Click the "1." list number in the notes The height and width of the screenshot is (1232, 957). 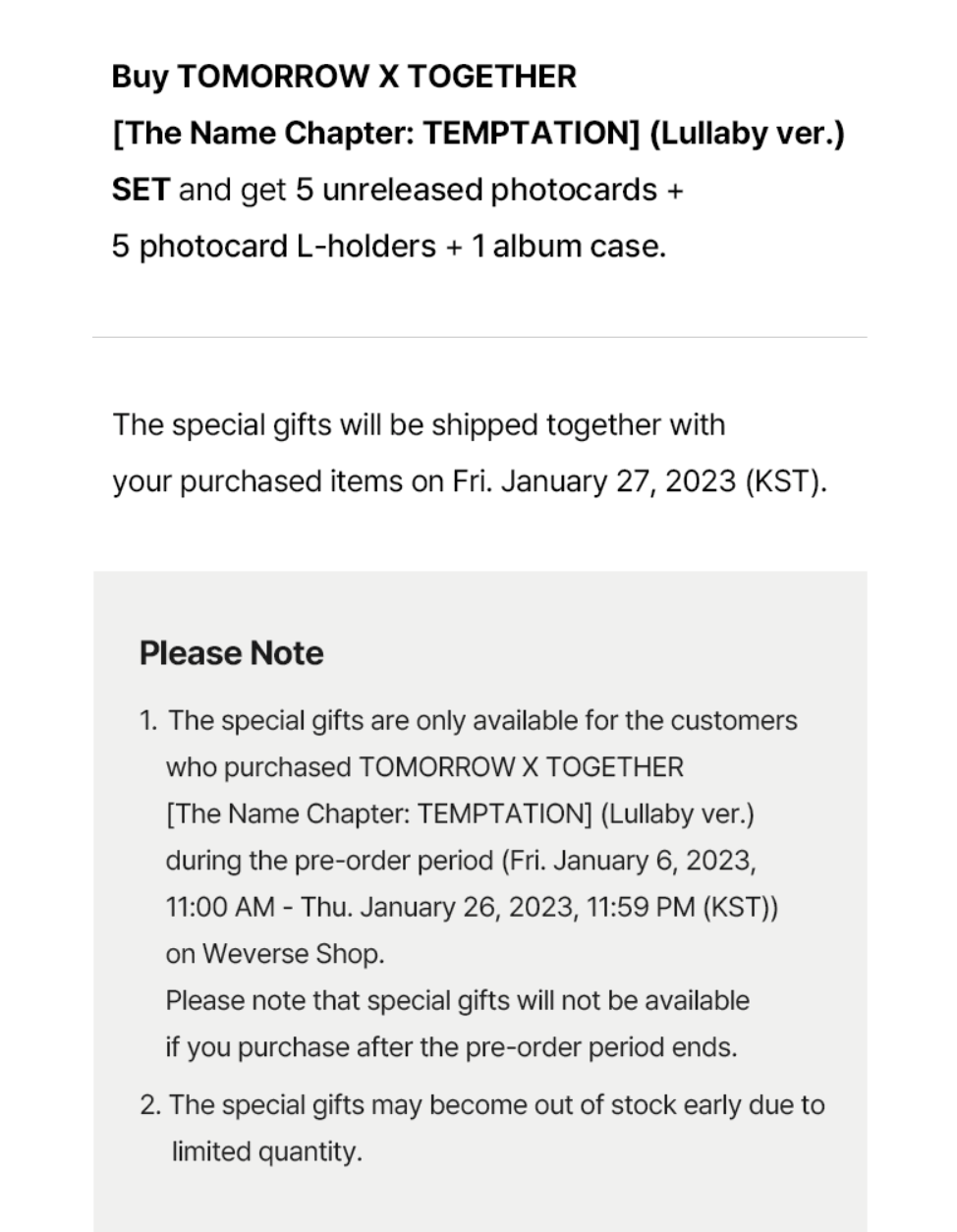pos(148,721)
